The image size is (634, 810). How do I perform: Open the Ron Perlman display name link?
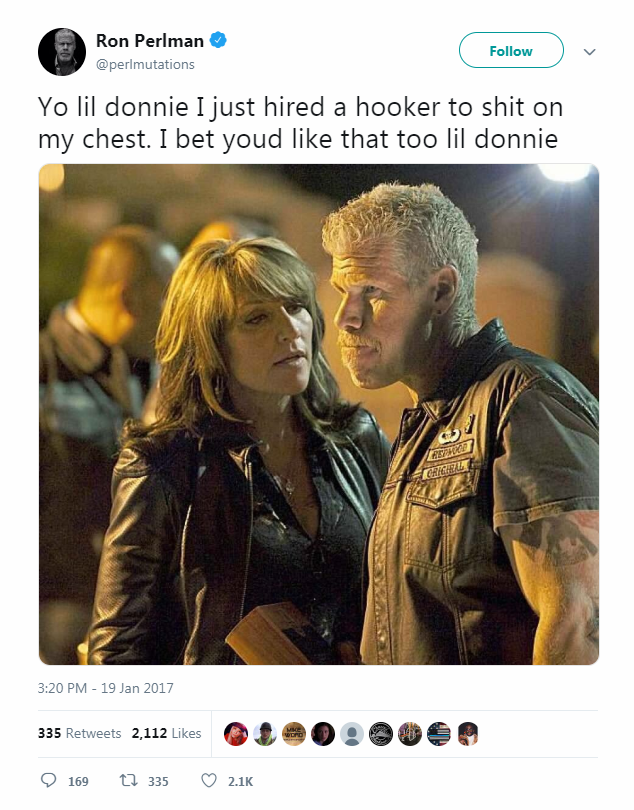[150, 40]
